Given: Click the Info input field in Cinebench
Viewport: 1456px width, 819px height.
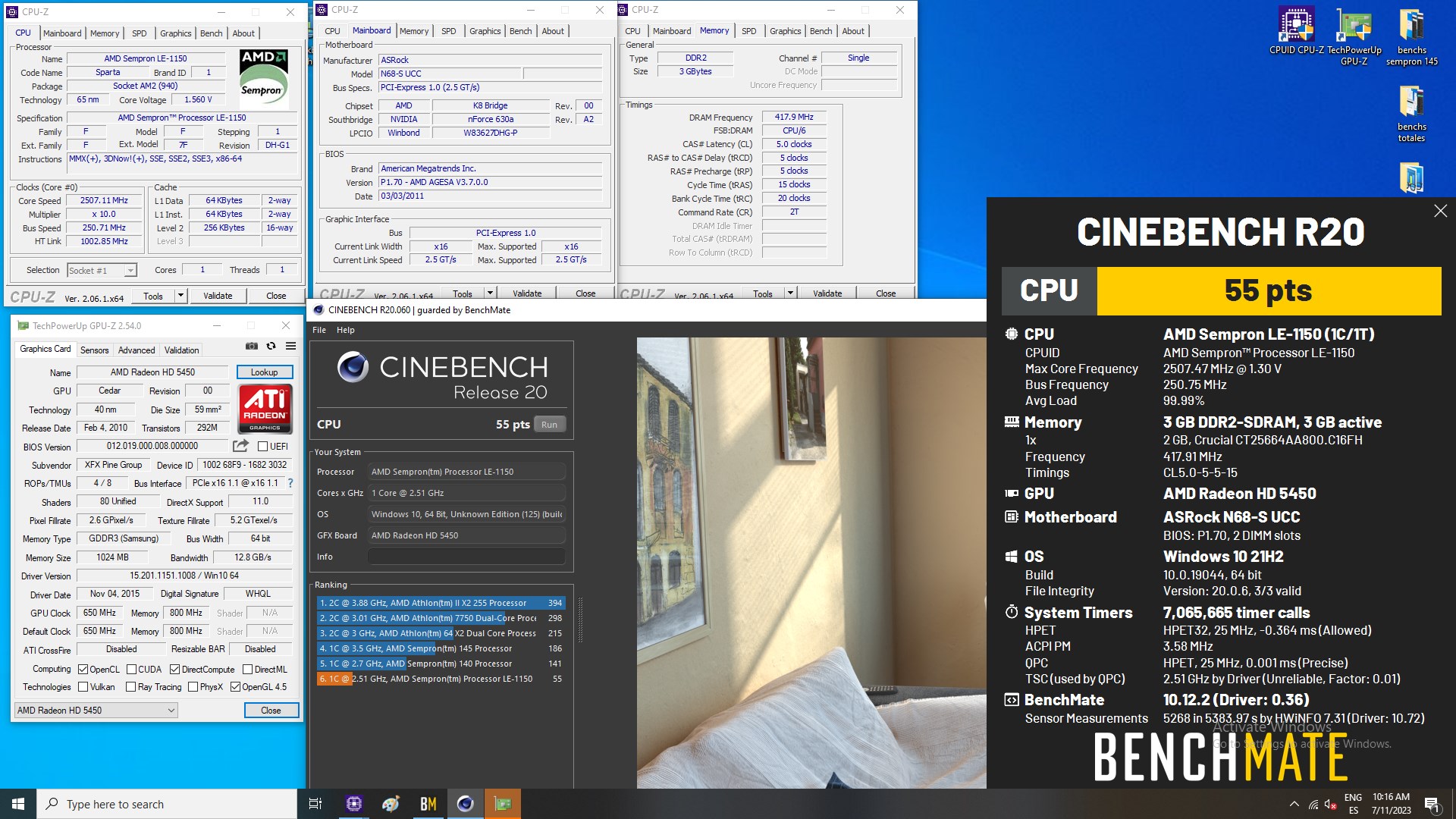Looking at the screenshot, I should (466, 557).
